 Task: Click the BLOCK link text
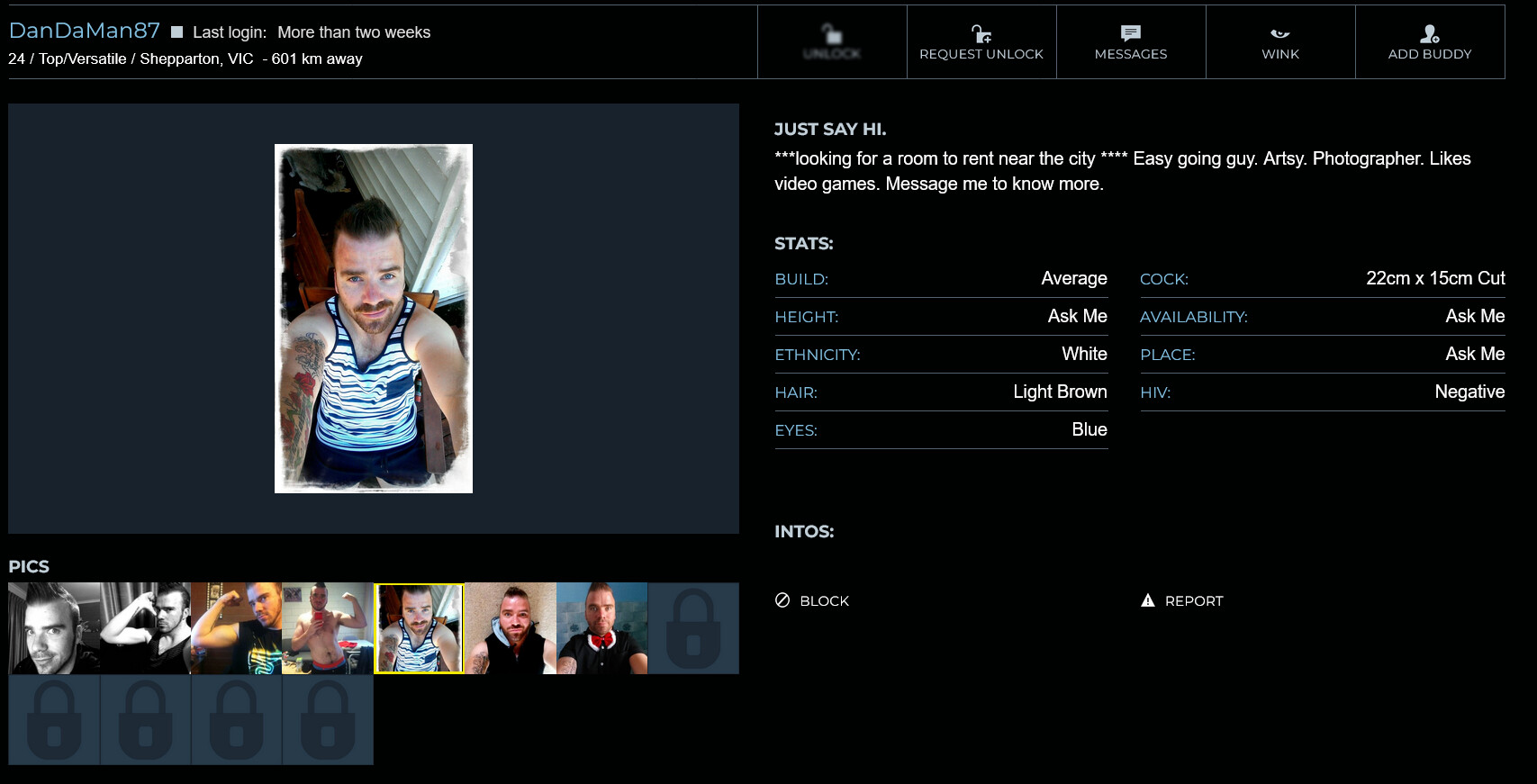coord(825,600)
